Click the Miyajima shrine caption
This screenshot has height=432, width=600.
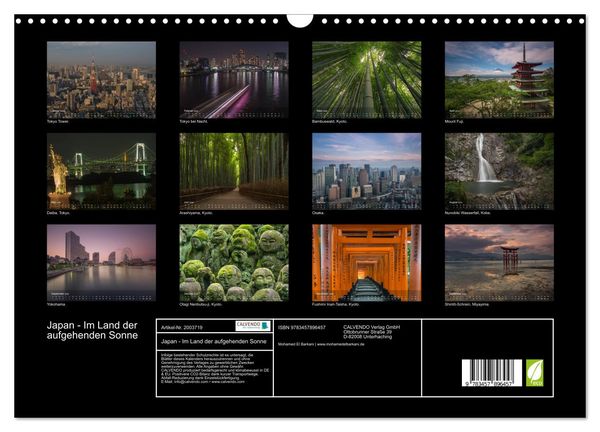(x=467, y=305)
